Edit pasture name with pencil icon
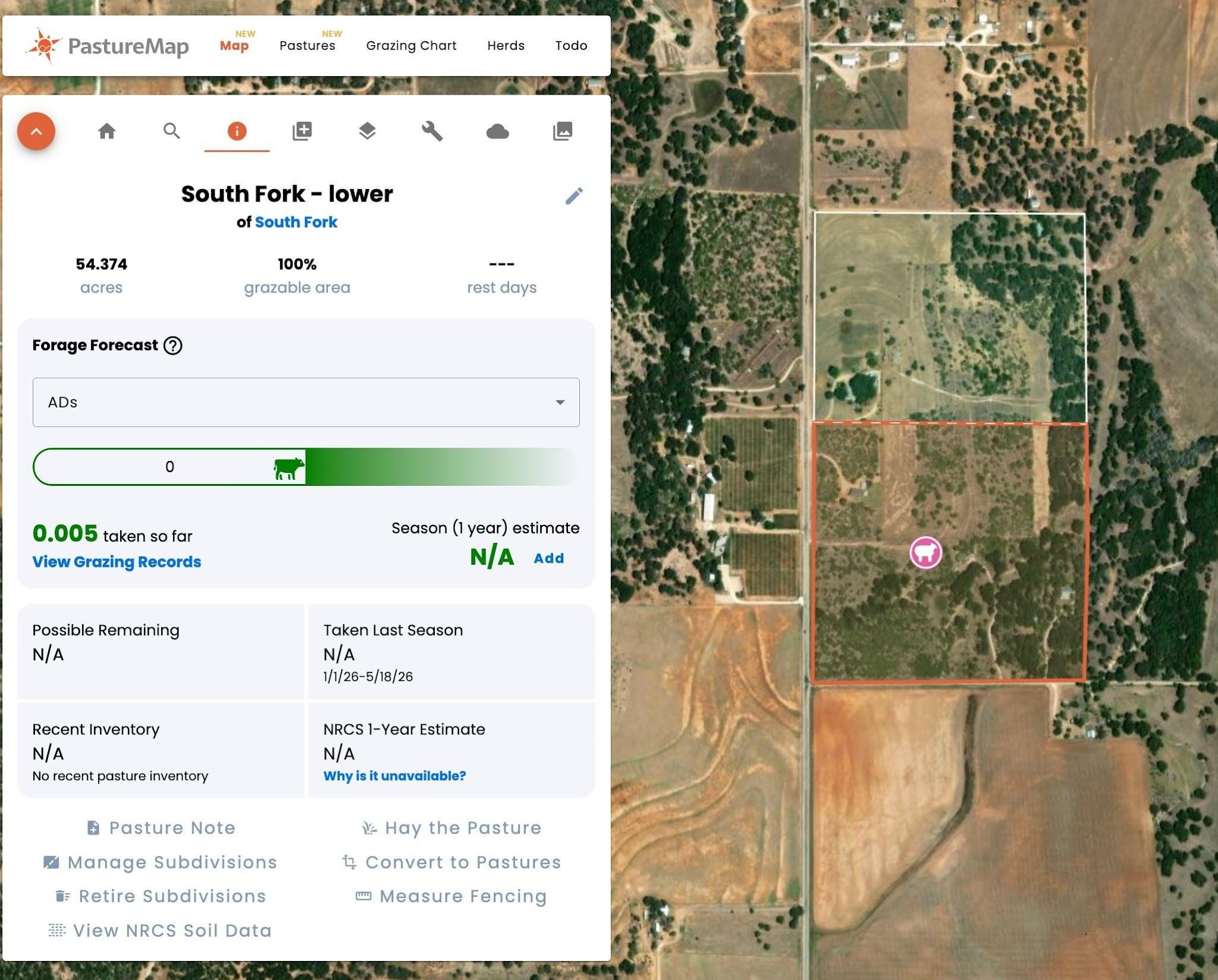 click(x=574, y=196)
